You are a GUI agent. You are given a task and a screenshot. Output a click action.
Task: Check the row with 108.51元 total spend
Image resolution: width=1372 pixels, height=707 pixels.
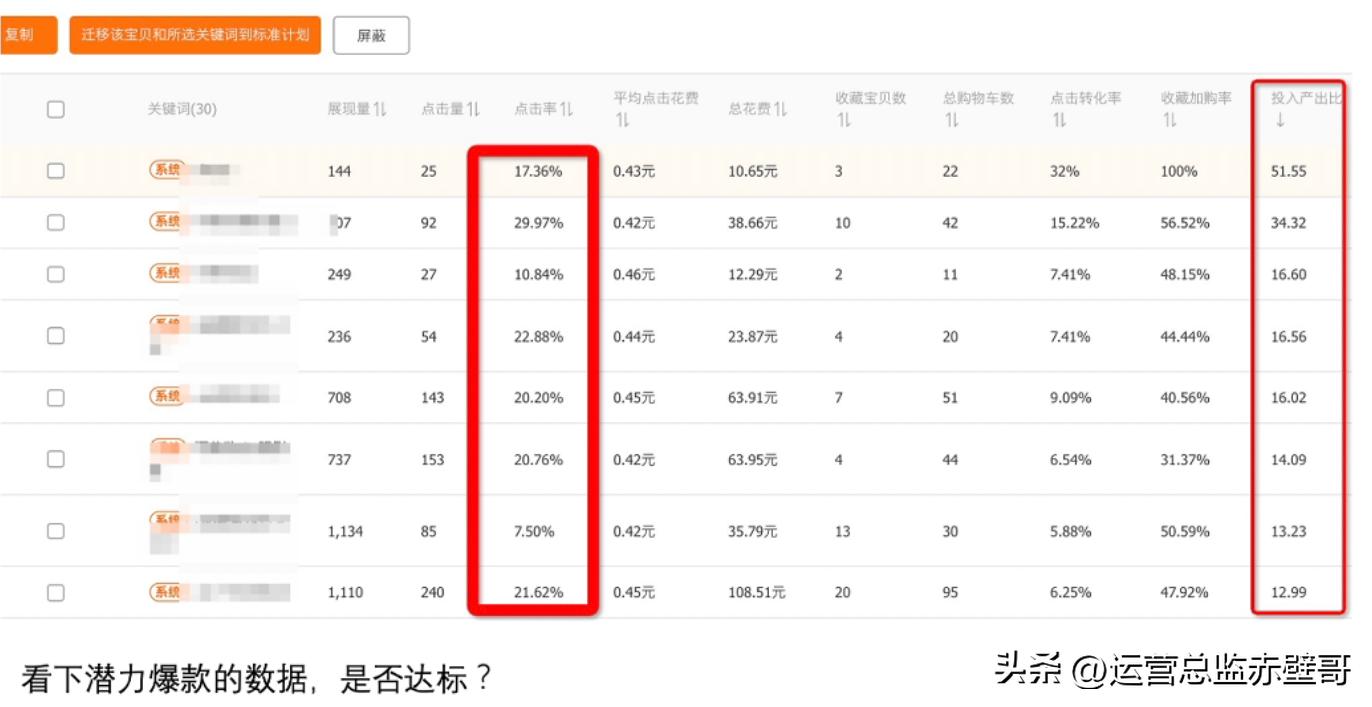(56, 592)
